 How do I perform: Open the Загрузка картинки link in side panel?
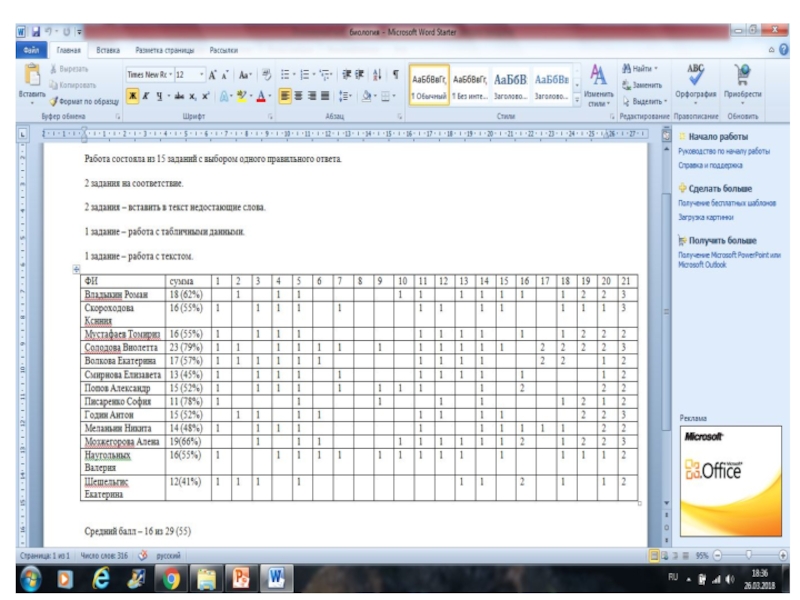[705, 216]
